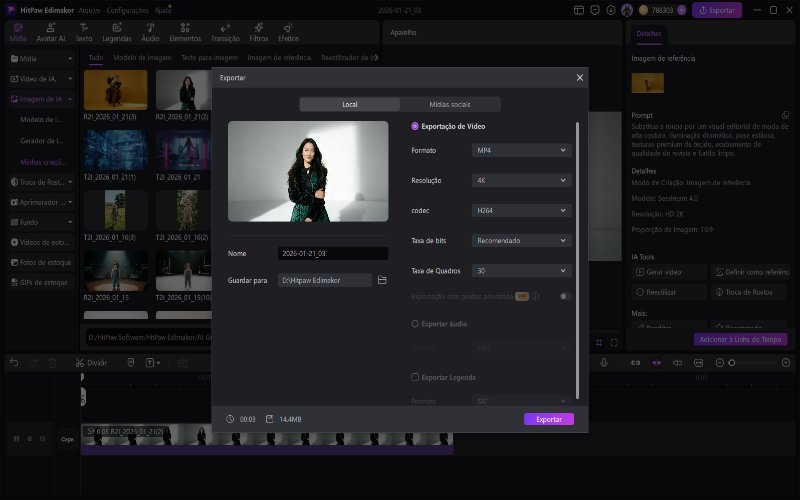Screen dimensions: 800x500
Task: Toggle lossless priority export switch
Action: coord(565,296)
